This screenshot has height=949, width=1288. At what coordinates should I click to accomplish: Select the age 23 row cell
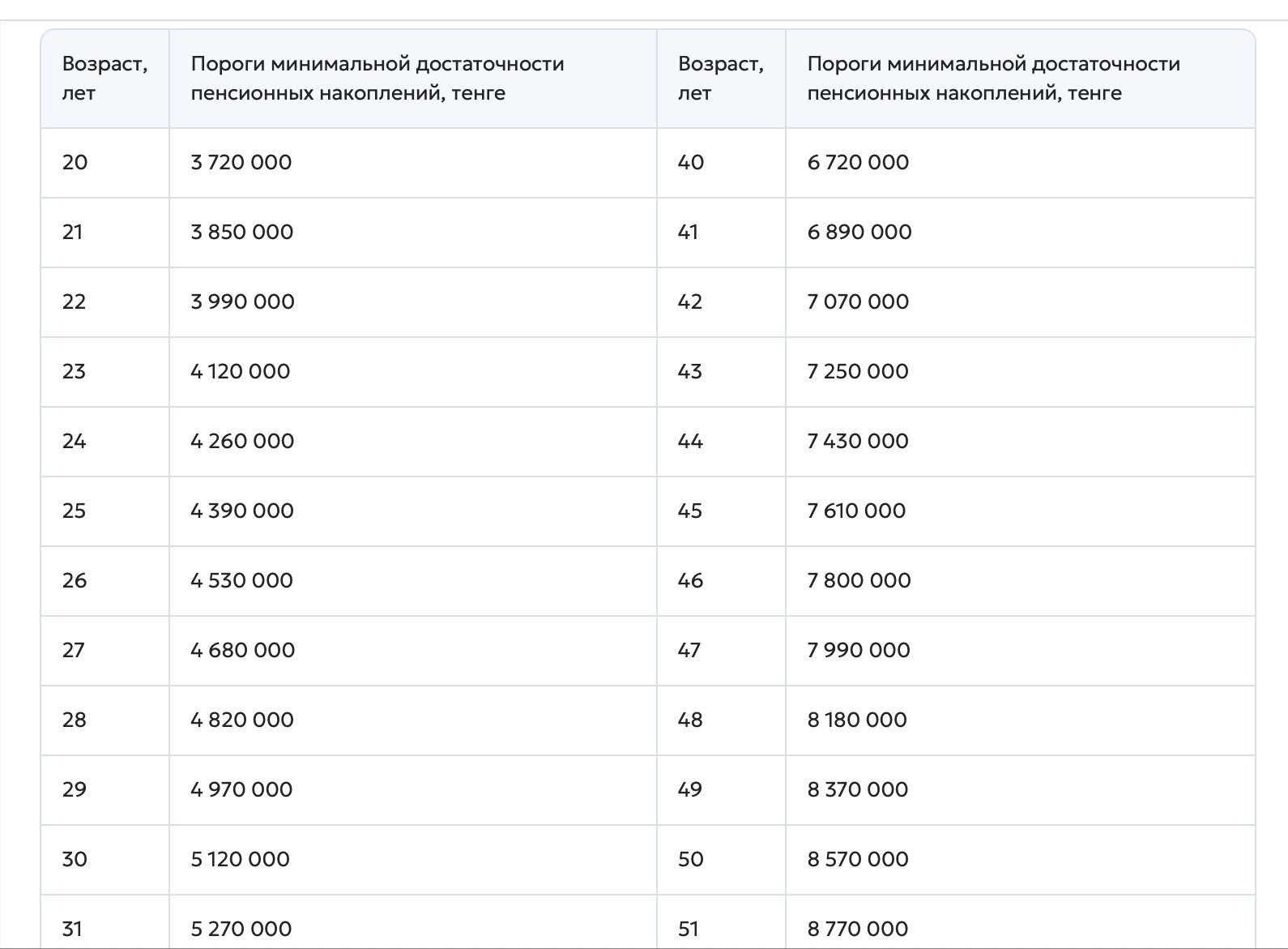pos(74,371)
